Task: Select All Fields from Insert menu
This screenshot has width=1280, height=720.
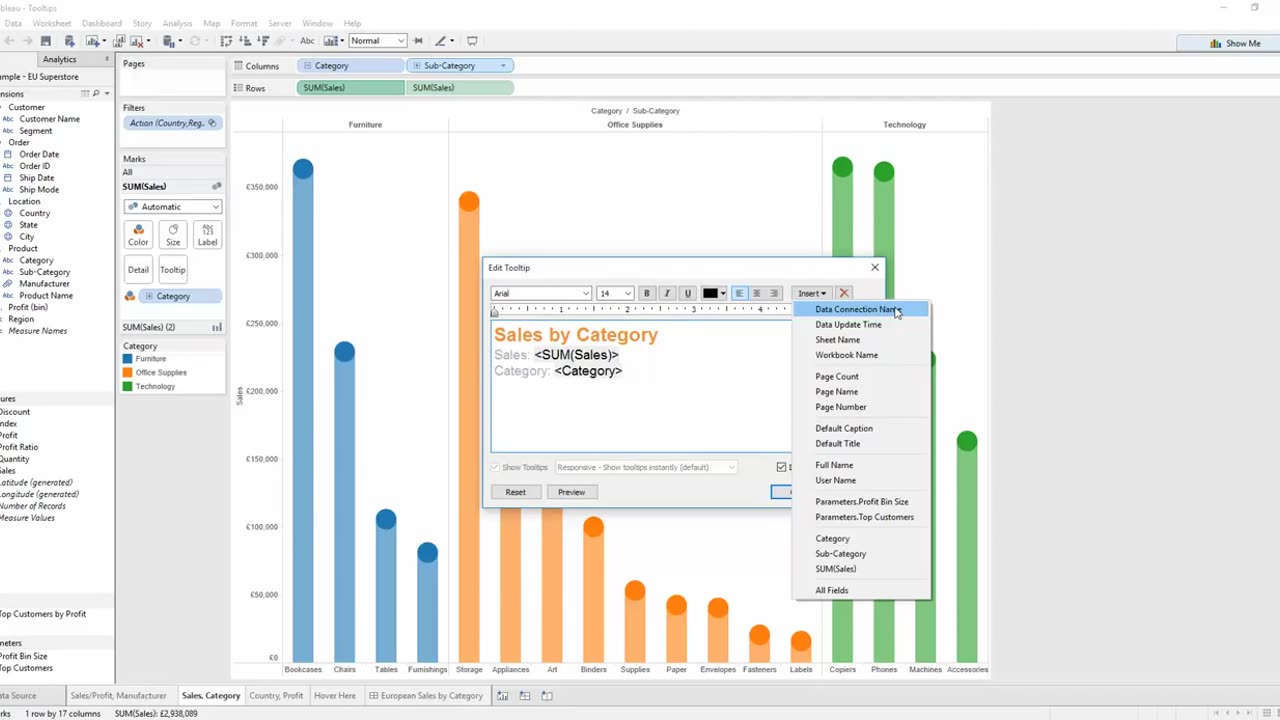Action: pyautogui.click(x=831, y=590)
